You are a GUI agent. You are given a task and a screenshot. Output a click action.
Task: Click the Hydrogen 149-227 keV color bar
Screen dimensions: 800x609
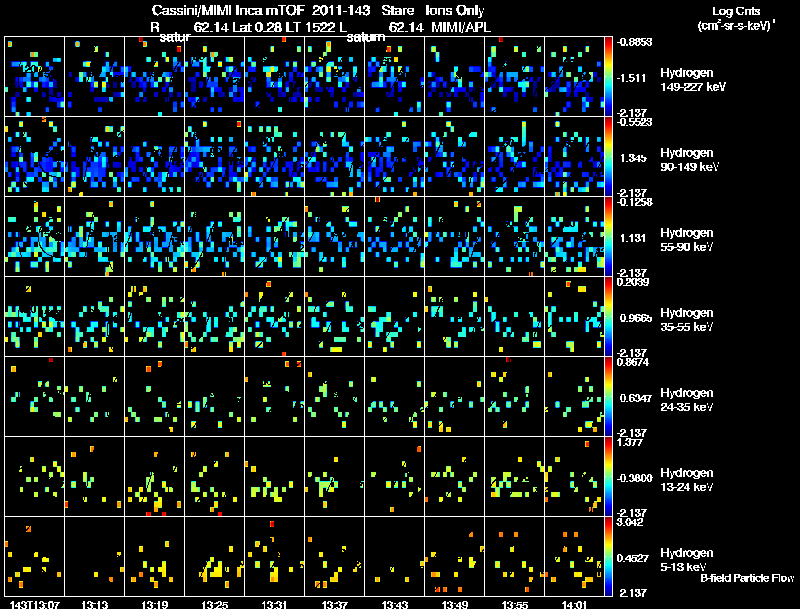click(x=609, y=76)
